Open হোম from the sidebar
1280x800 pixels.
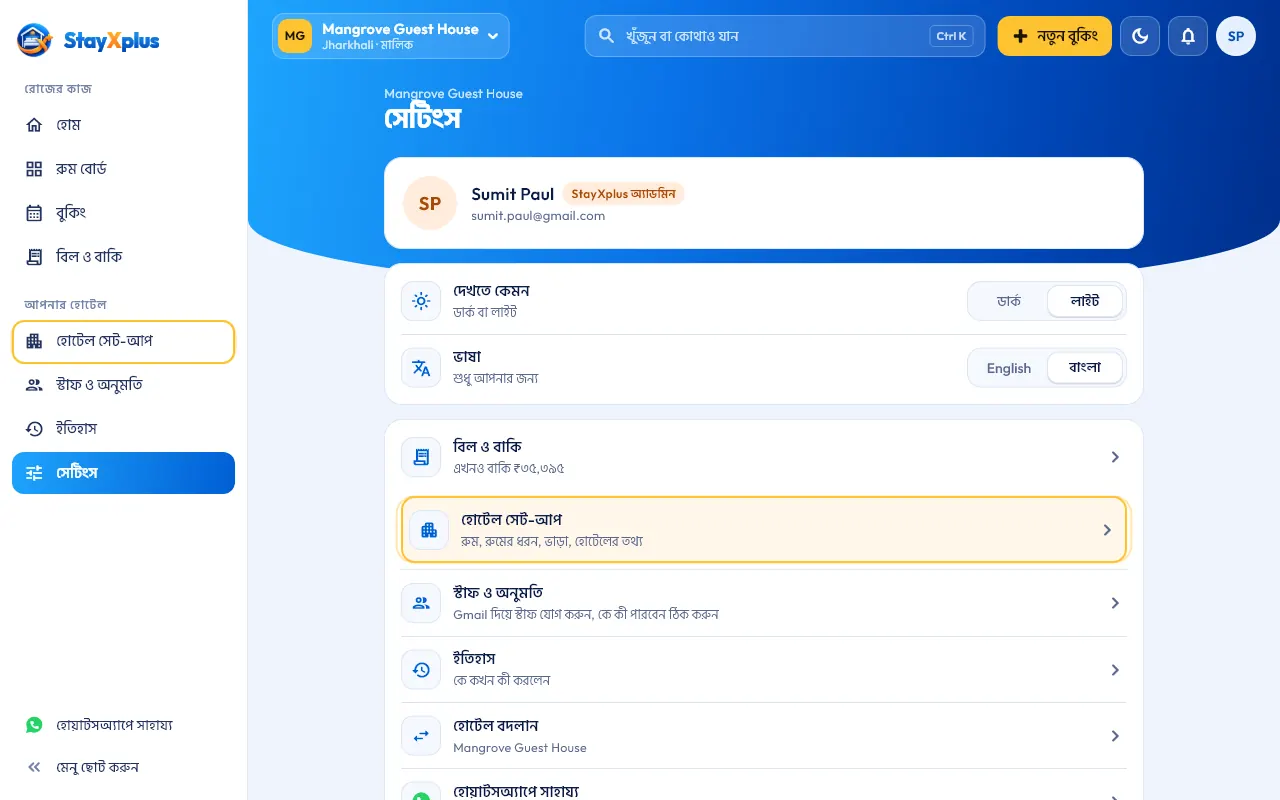(123, 125)
